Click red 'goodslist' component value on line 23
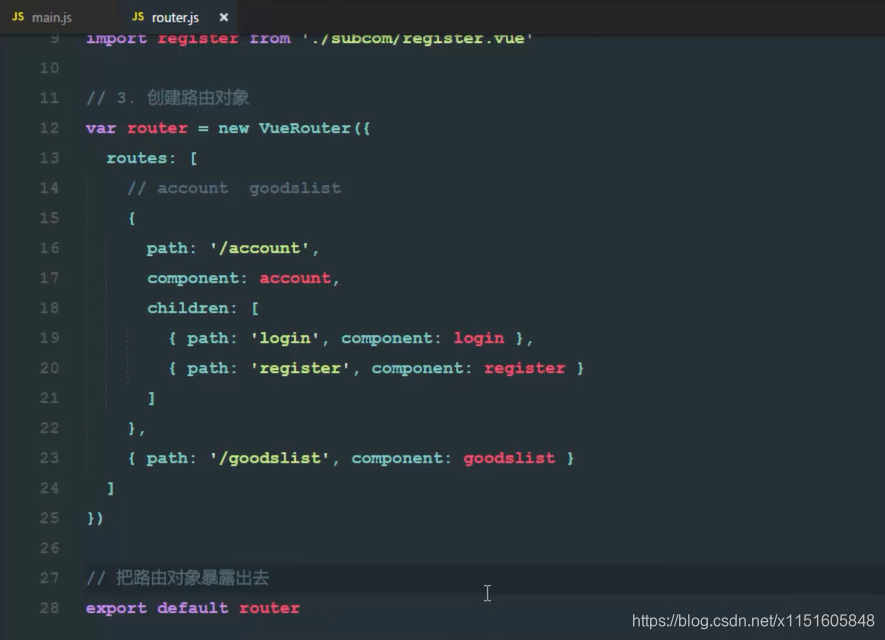885x640 pixels. pyautogui.click(x=509, y=458)
